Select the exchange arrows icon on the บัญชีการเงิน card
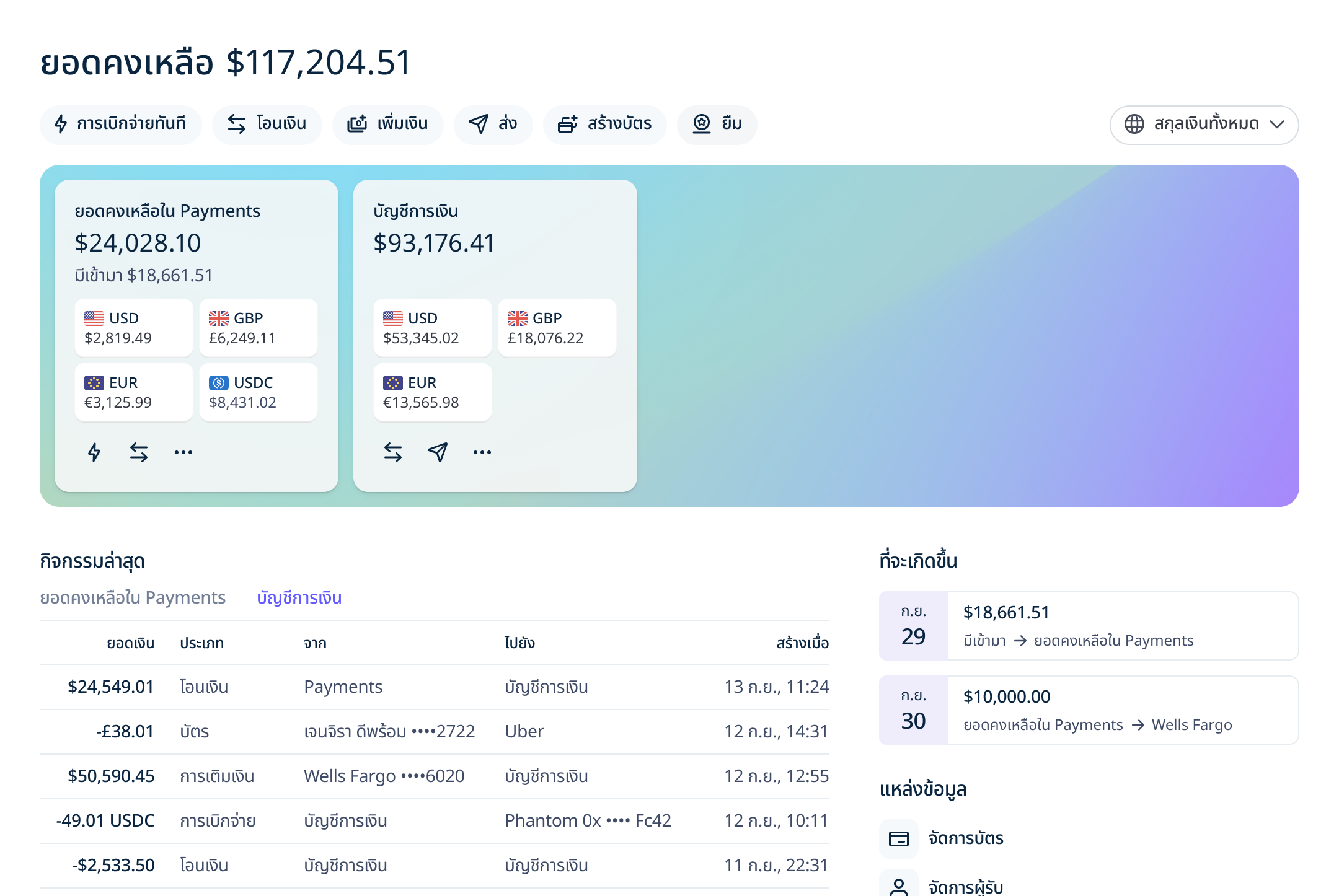Image resolution: width=1339 pixels, height=896 pixels. pos(393,452)
